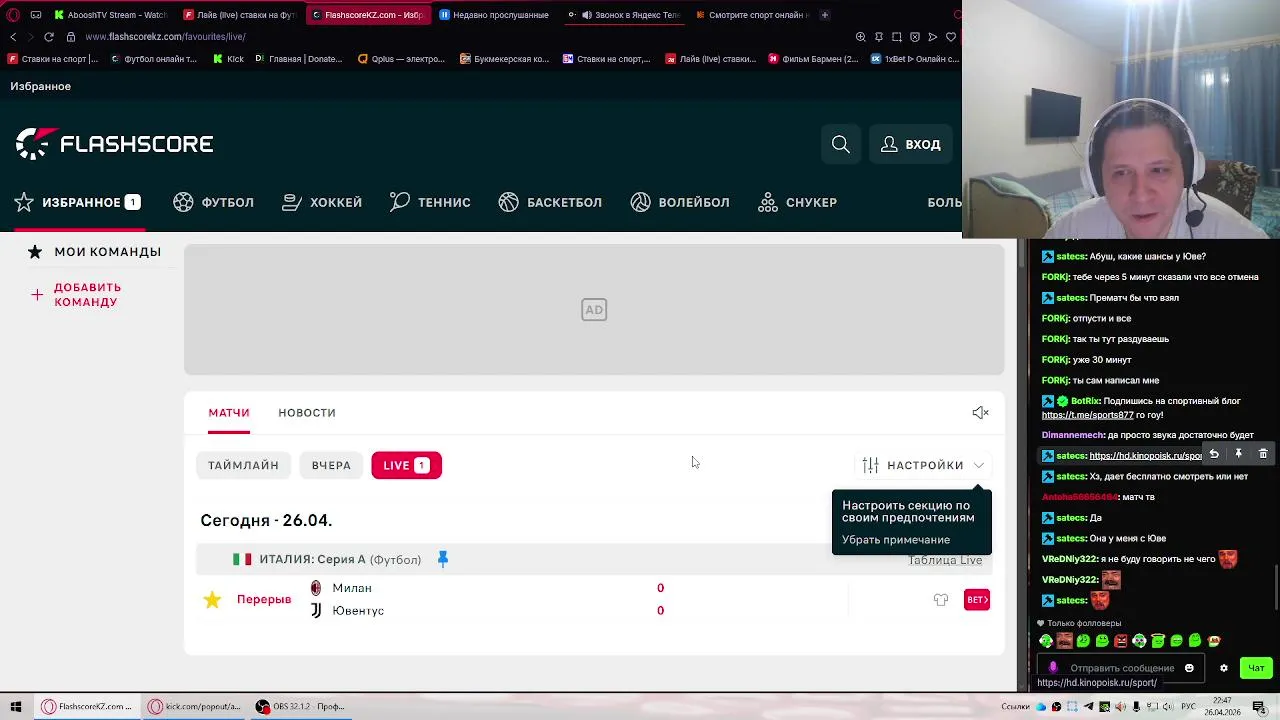The image size is (1280, 720).
Task: Click the pin icon on satecs message
Action: point(1238,454)
